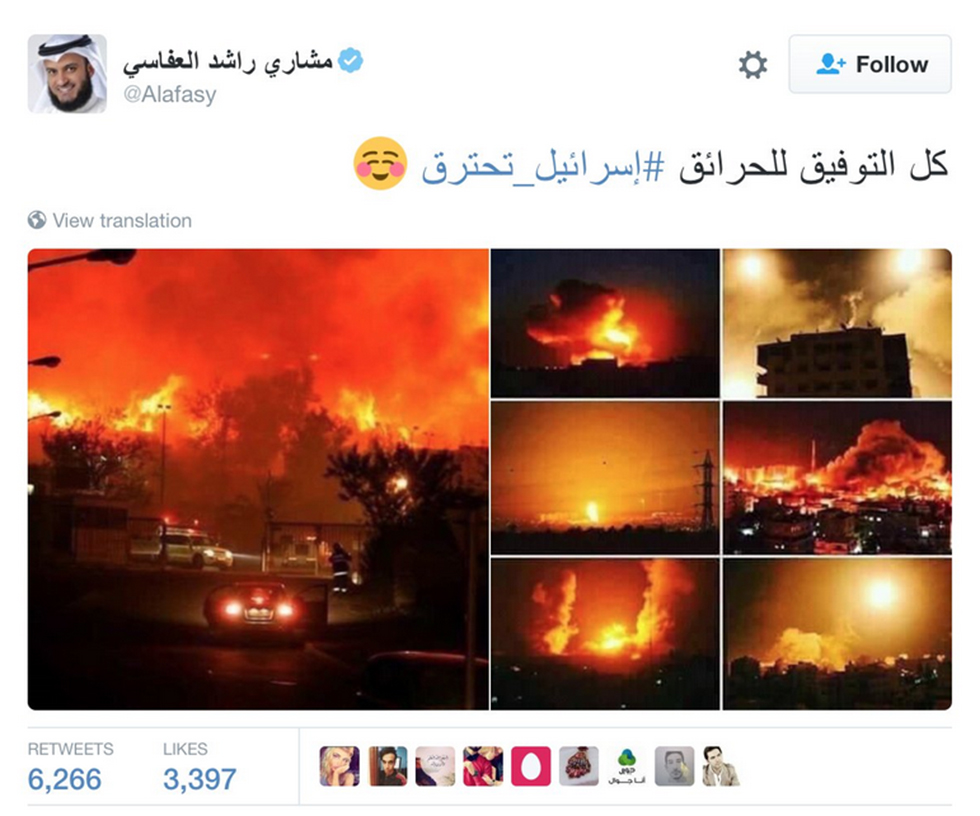Open the @Alafasy handle link

pos(170,94)
